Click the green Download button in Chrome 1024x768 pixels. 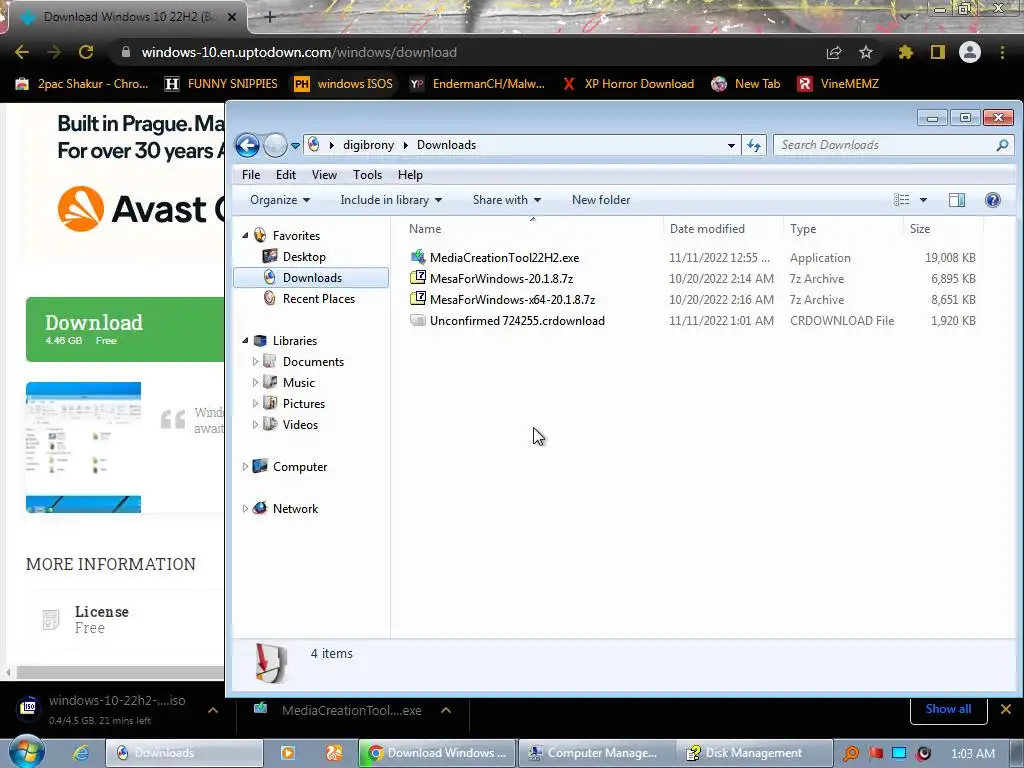[125, 329]
